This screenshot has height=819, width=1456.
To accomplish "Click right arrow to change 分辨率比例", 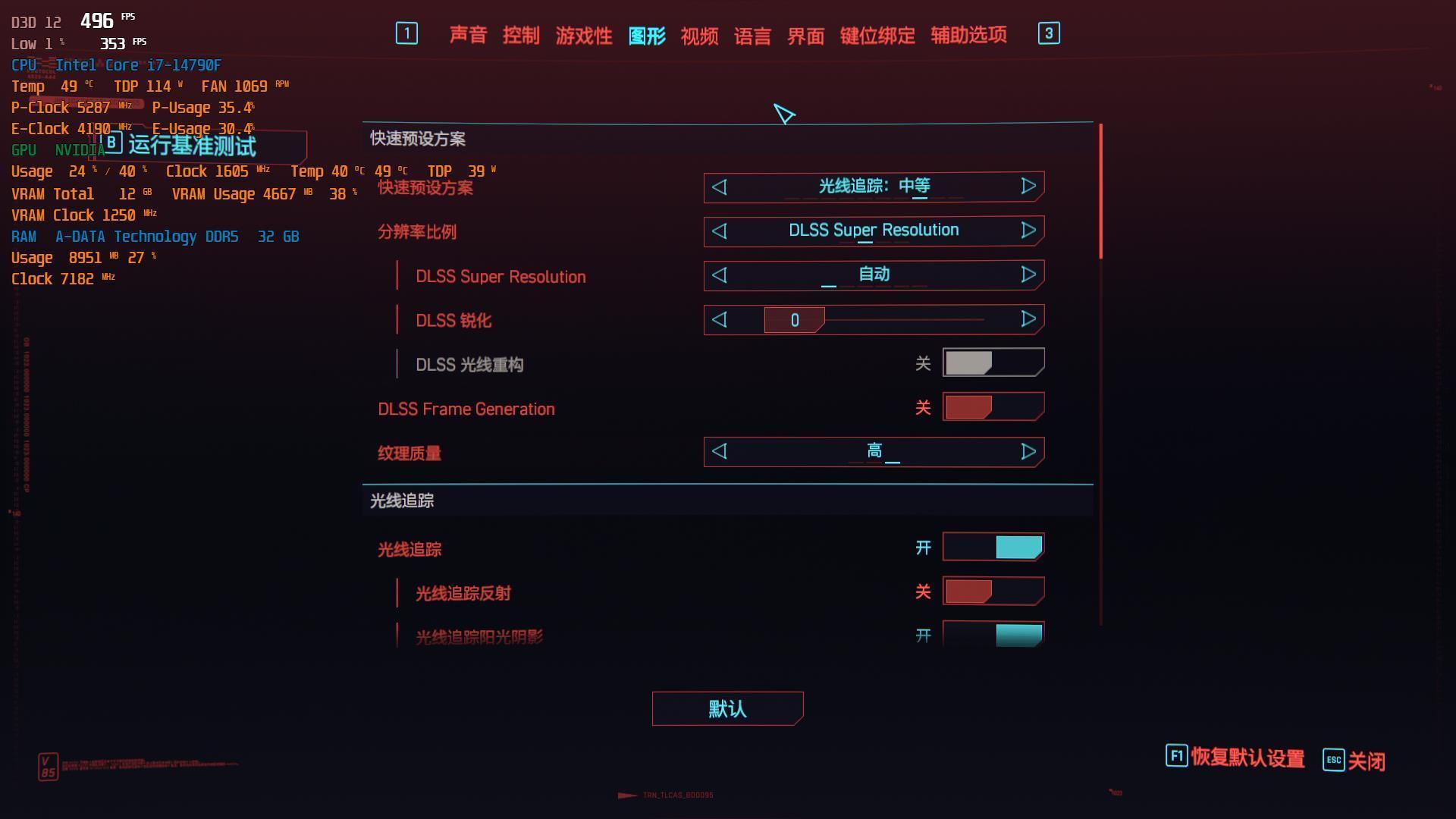I will click(1028, 230).
